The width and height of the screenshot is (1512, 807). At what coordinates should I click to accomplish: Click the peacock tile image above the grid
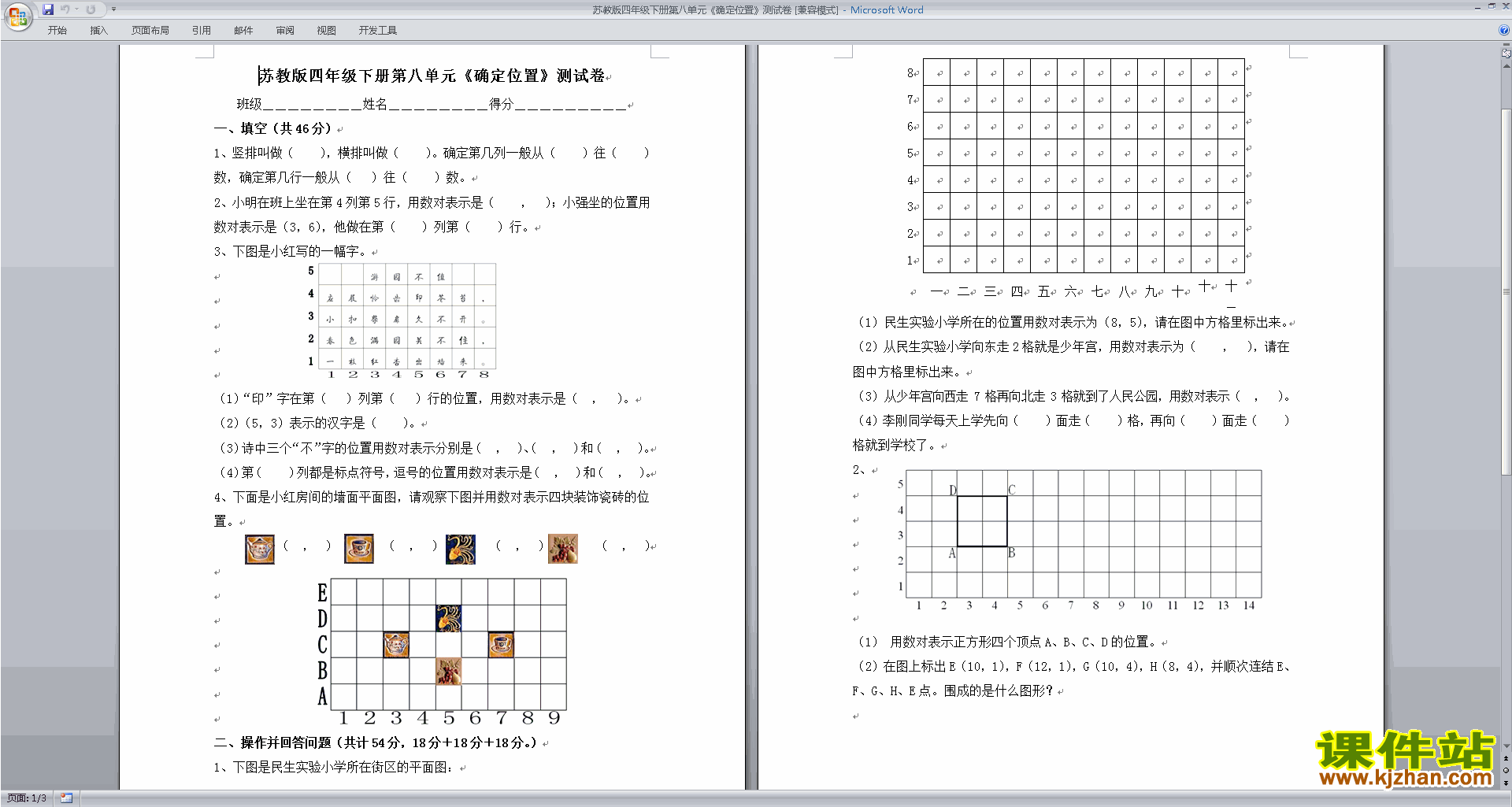coord(461,549)
